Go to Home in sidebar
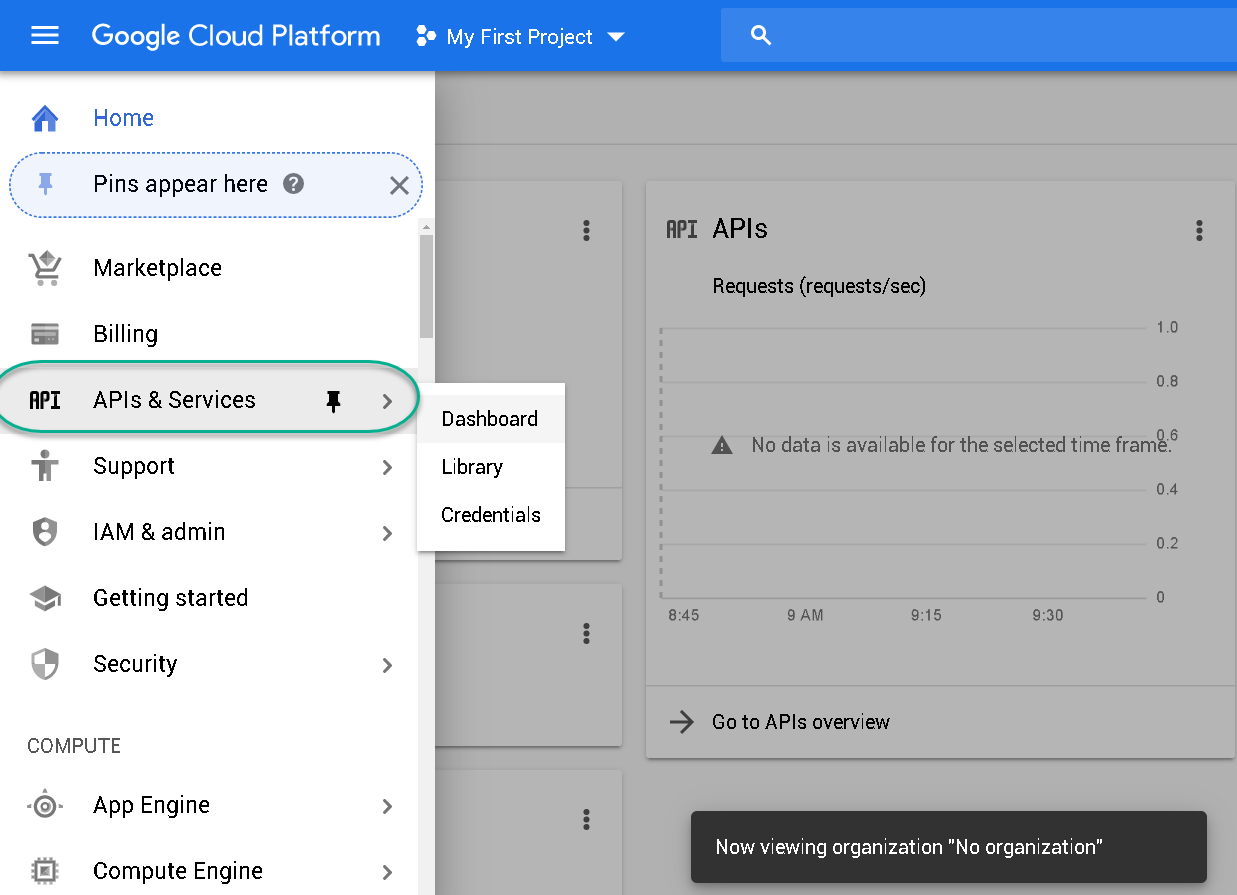 [123, 118]
